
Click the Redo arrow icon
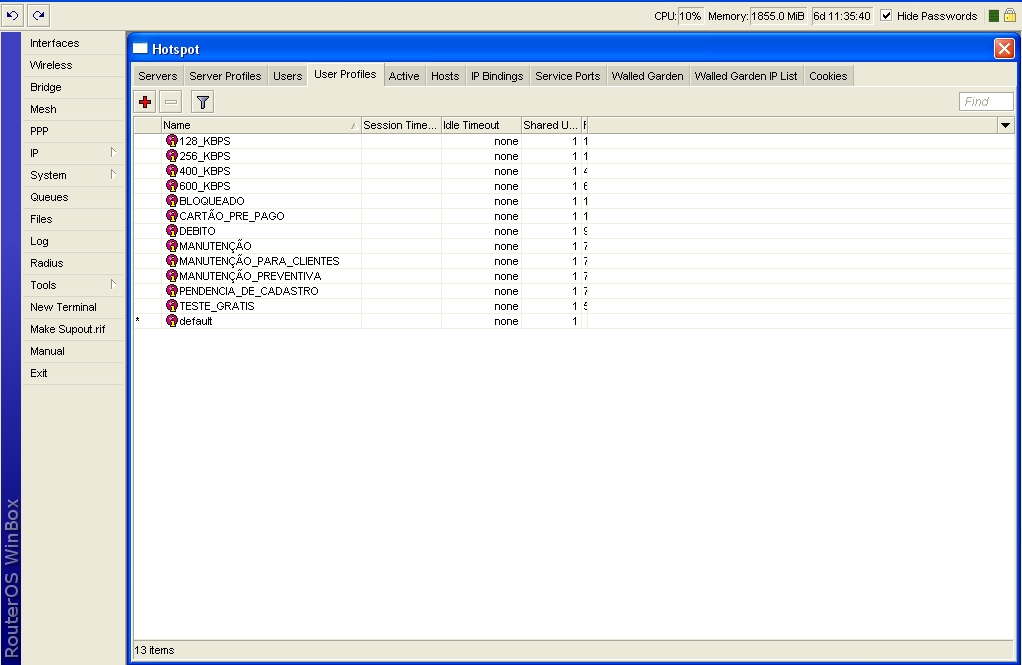38,15
